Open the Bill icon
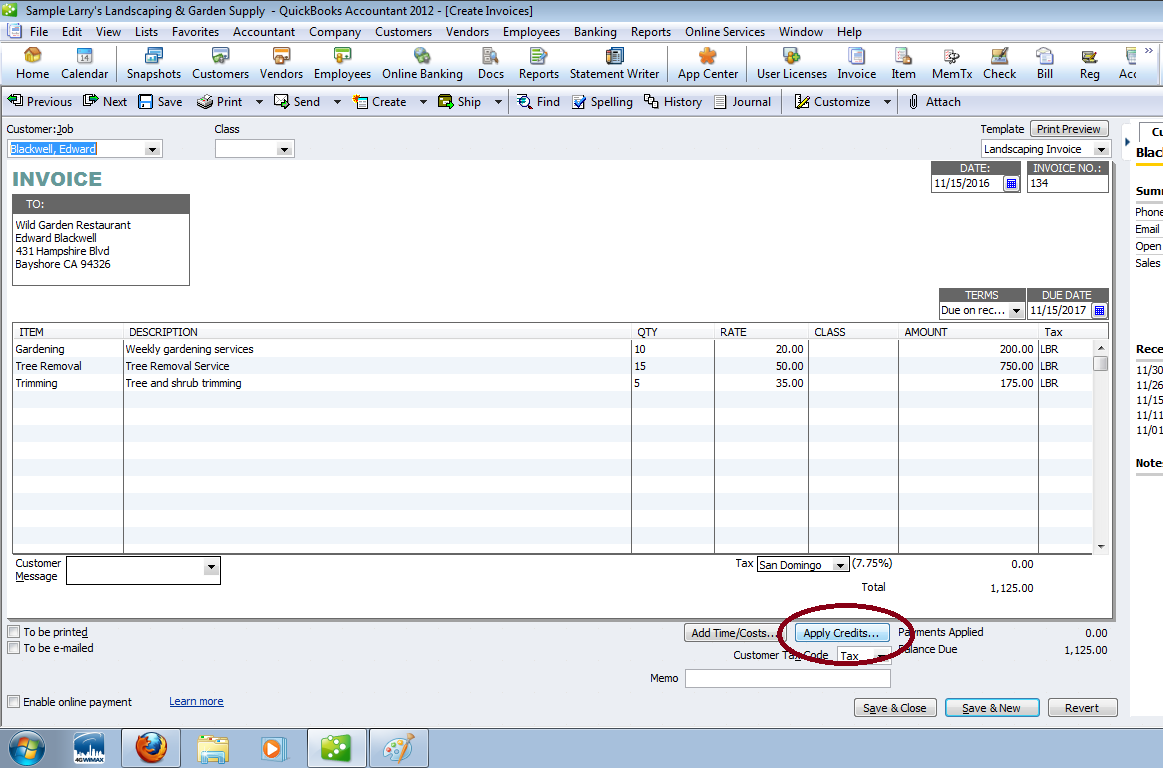Screen dimensions: 1163x768 [x=1044, y=64]
